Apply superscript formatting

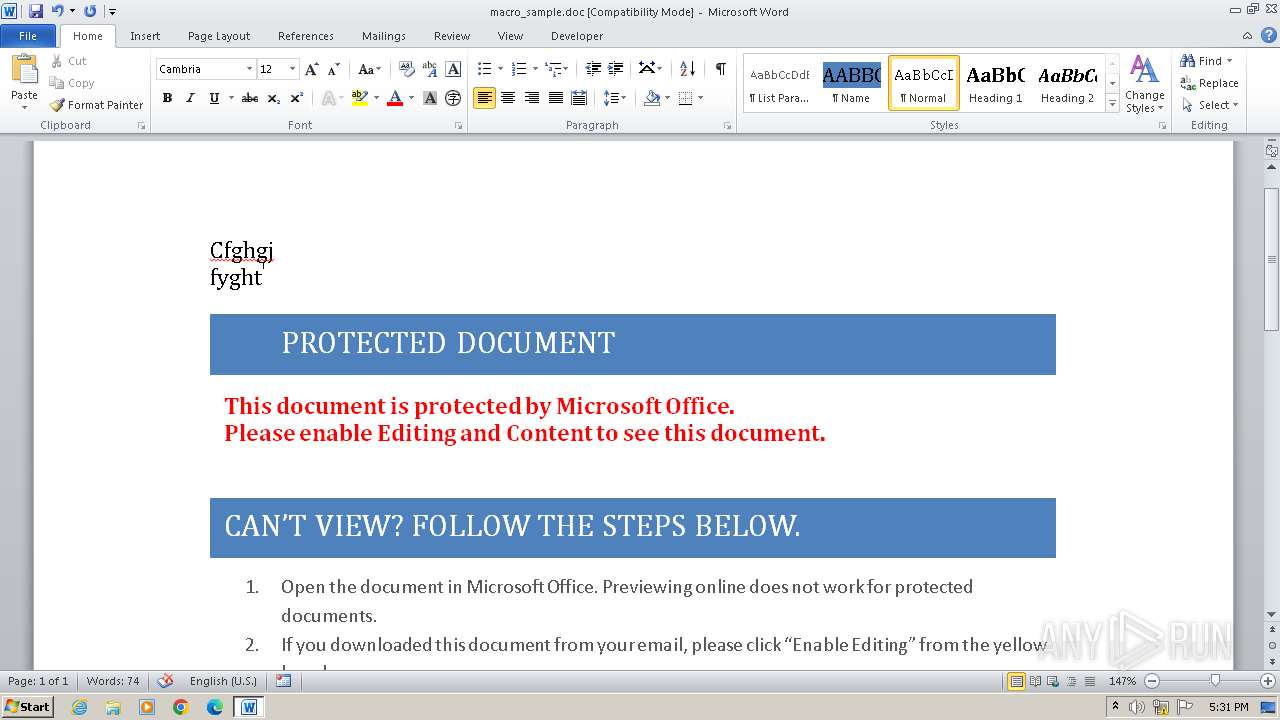click(297, 98)
